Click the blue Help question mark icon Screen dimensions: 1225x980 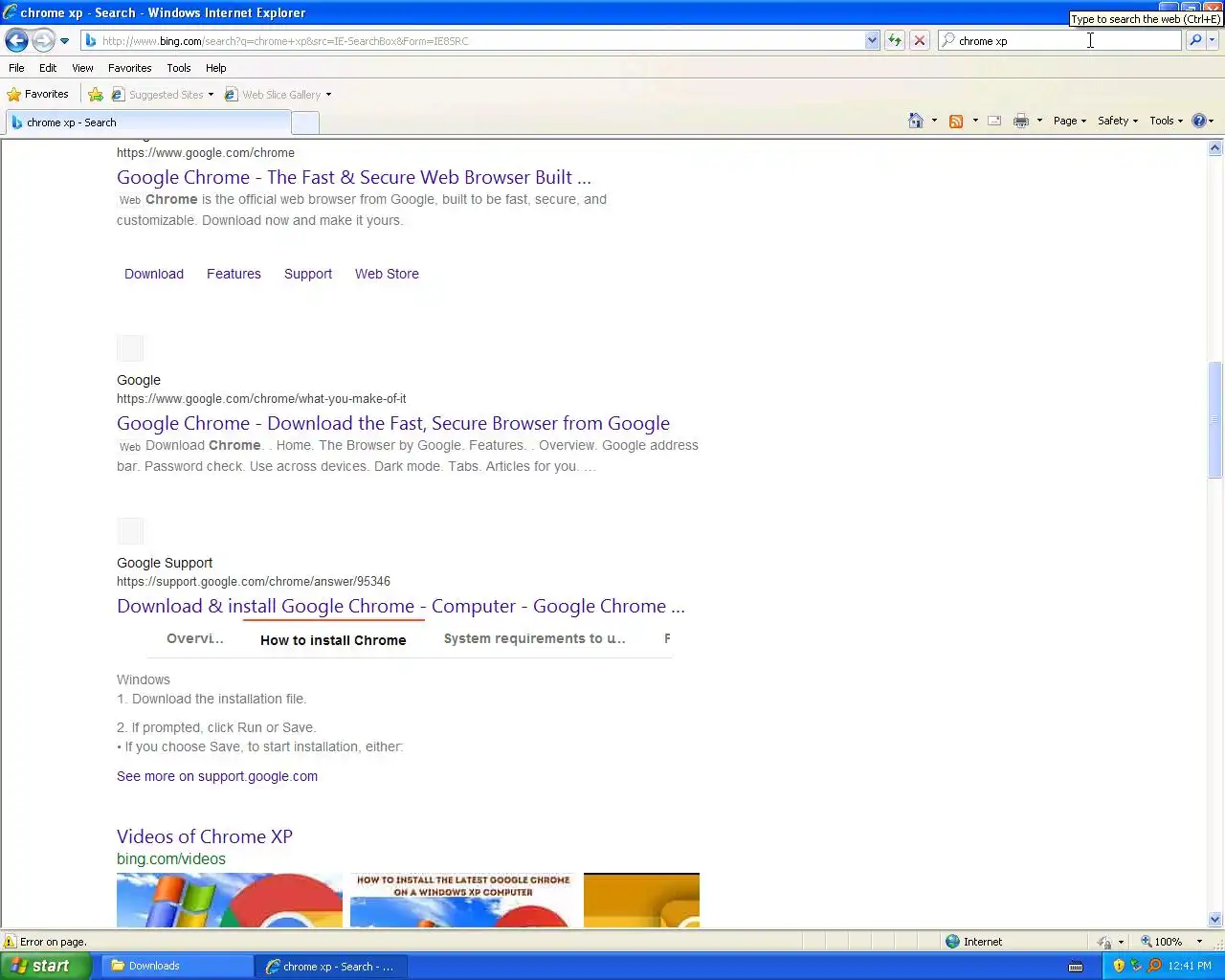click(x=1198, y=121)
